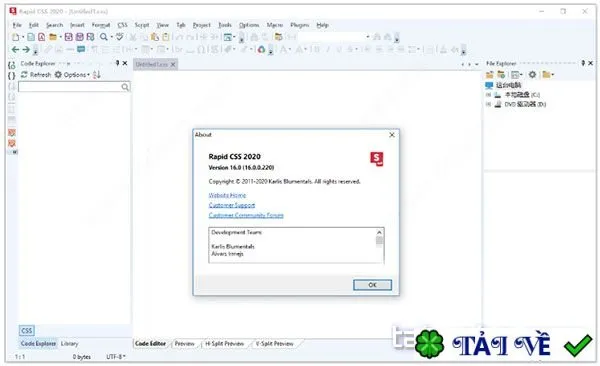This screenshot has height=366, width=600.
Task: Click the spell check icon in the toolbar
Action: (120, 37)
